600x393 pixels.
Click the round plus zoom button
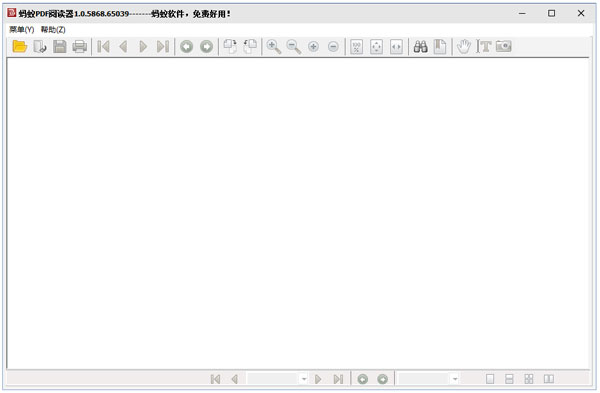coord(313,47)
